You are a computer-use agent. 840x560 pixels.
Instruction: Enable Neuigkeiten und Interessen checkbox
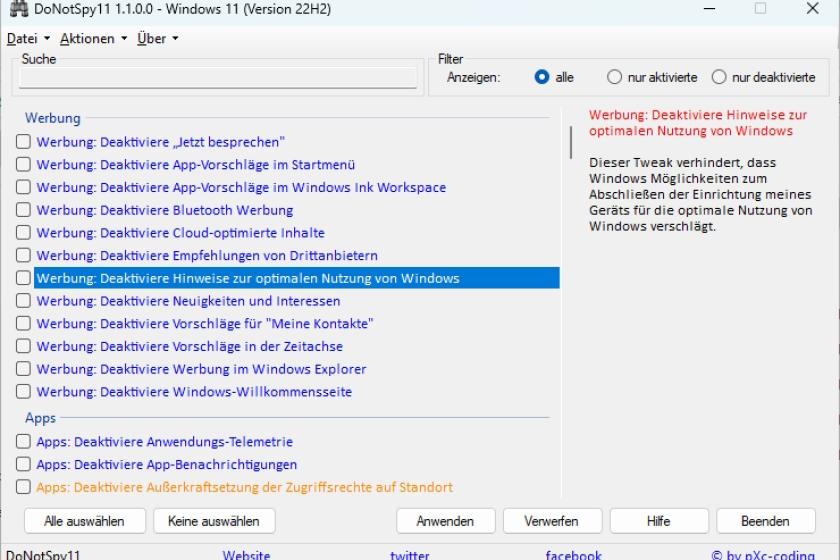(23, 301)
